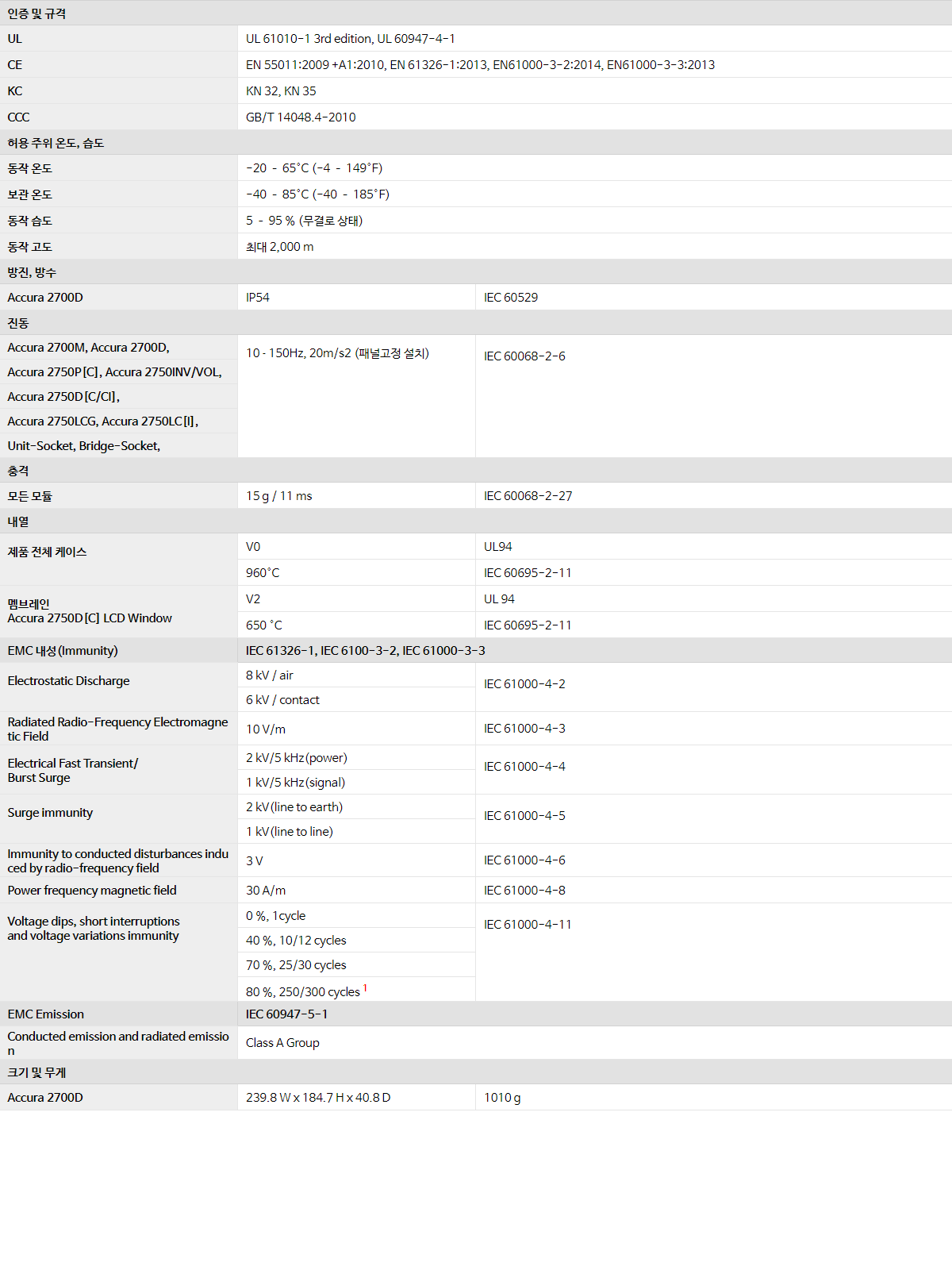Screen dimensions: 952x1270
Task: Click the 'EMC 내성(Immunity)' header label
Action: [63, 651]
